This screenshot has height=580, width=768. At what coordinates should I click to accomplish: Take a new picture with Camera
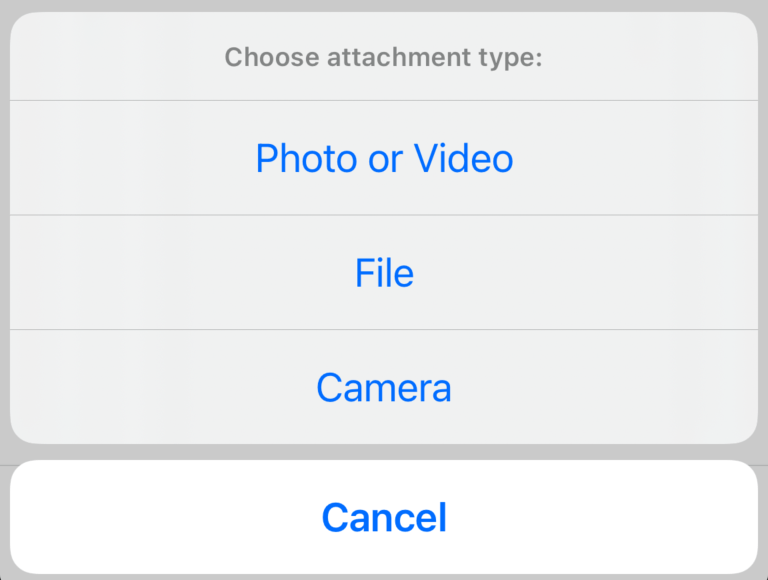(x=384, y=387)
